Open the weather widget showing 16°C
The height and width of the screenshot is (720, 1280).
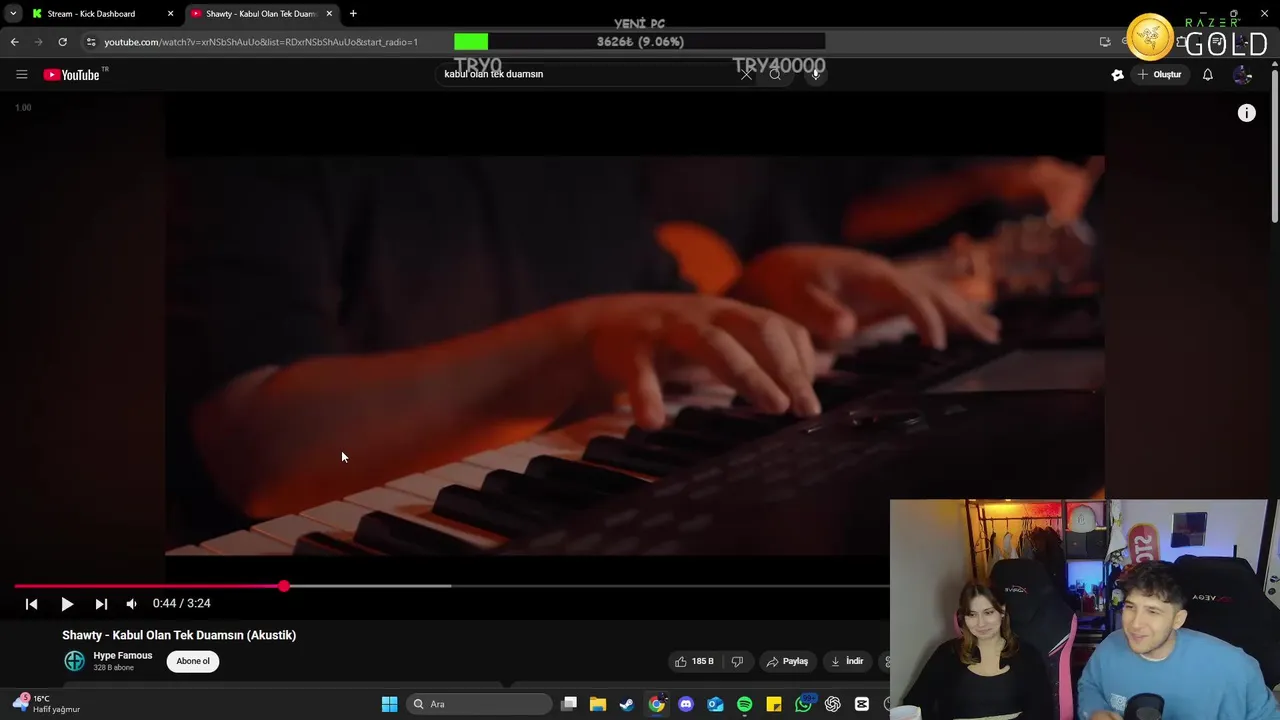tap(45, 704)
